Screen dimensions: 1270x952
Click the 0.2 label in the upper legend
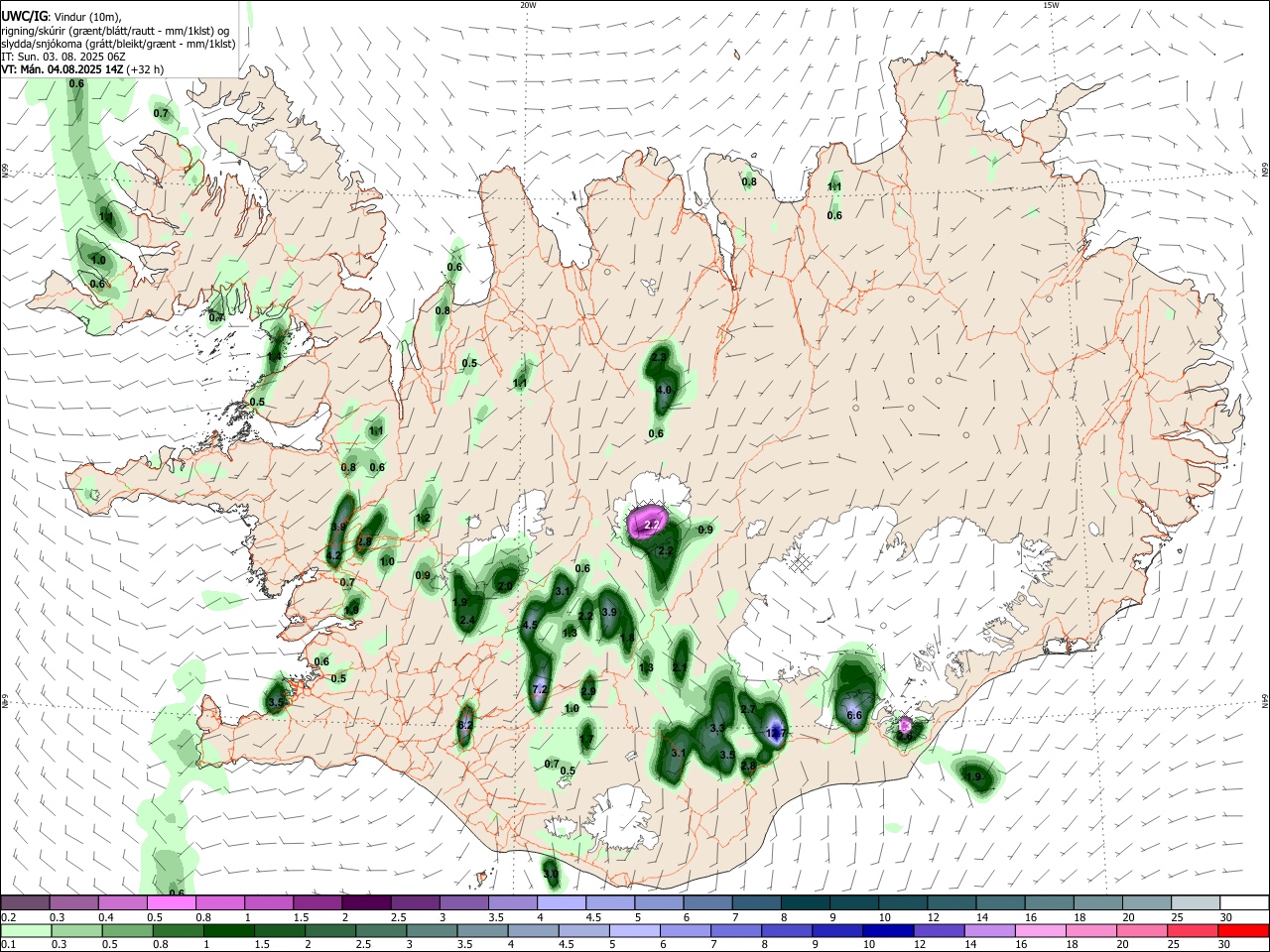[x=9, y=917]
